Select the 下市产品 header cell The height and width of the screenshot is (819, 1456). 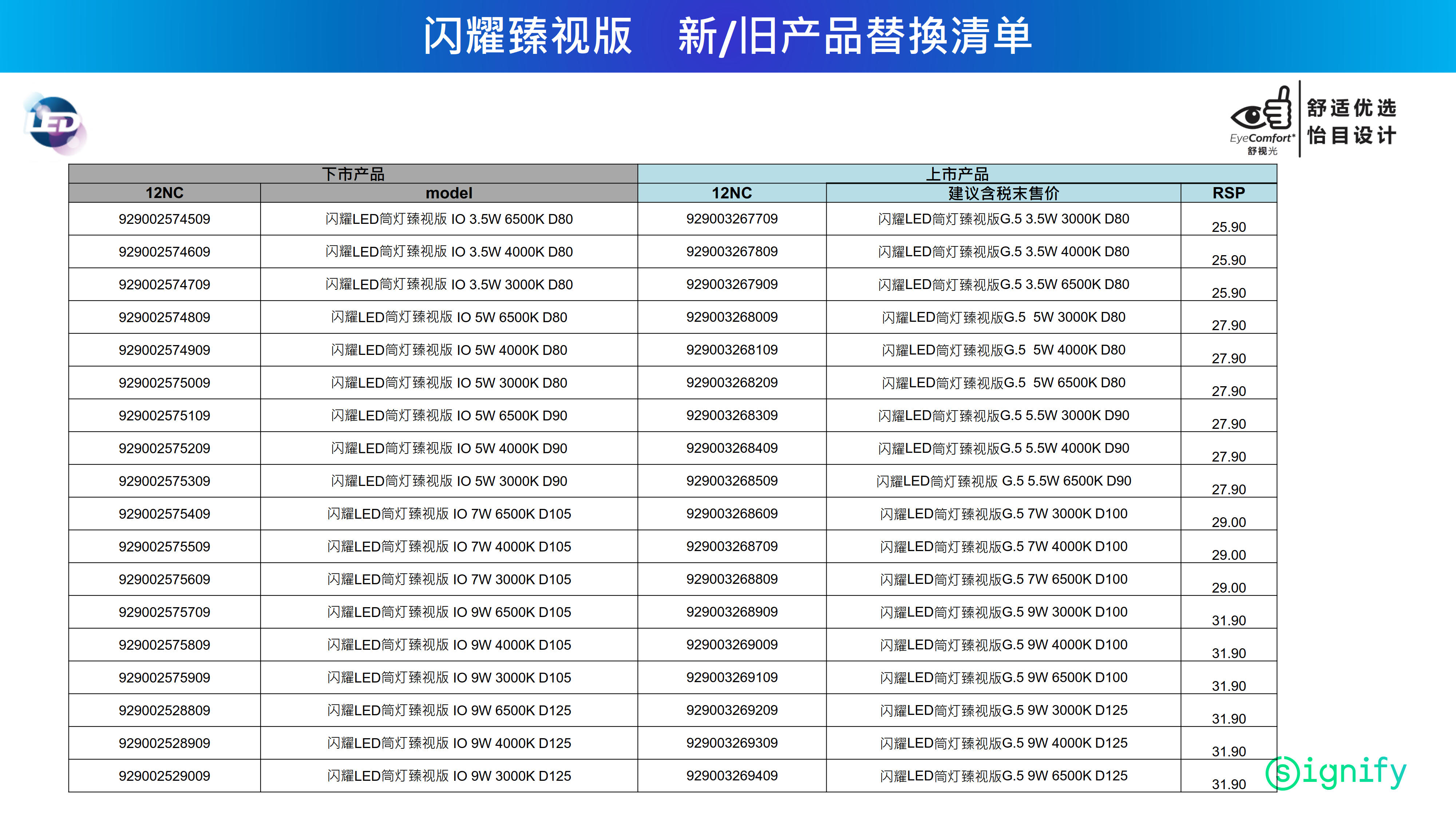(x=353, y=174)
